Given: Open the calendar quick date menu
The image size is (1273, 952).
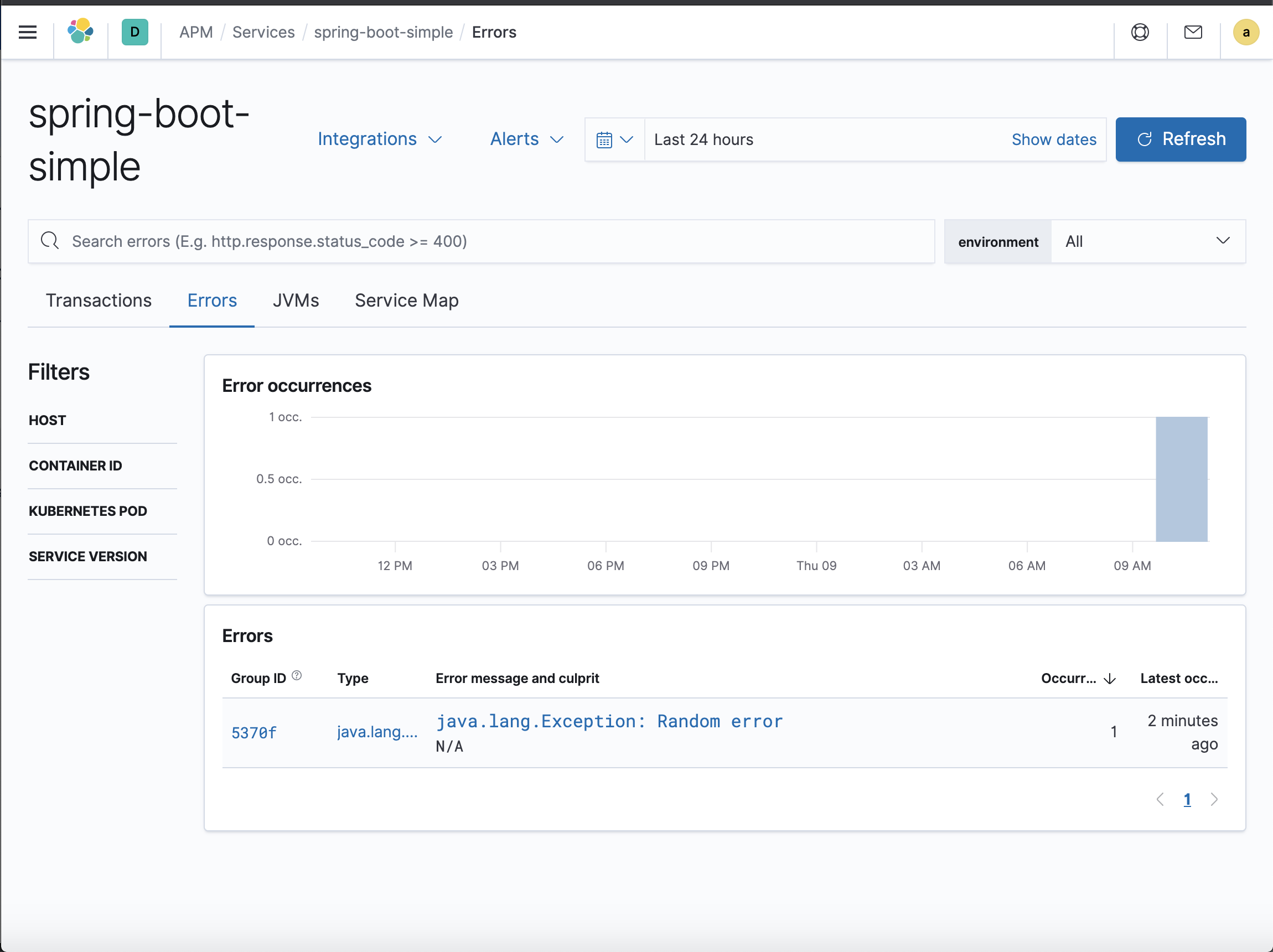Looking at the screenshot, I should click(614, 140).
